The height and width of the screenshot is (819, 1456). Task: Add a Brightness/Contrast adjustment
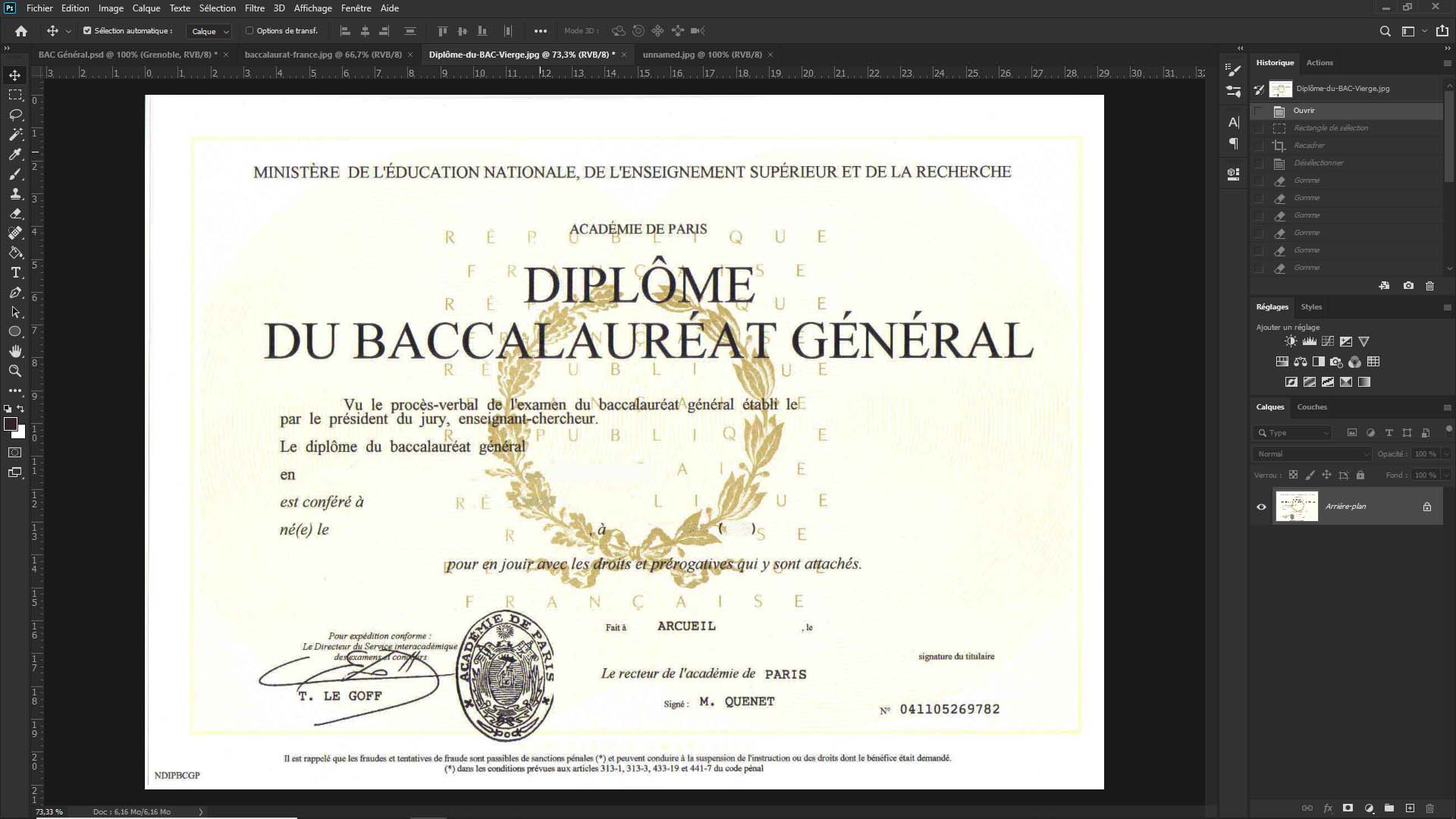click(x=1291, y=341)
